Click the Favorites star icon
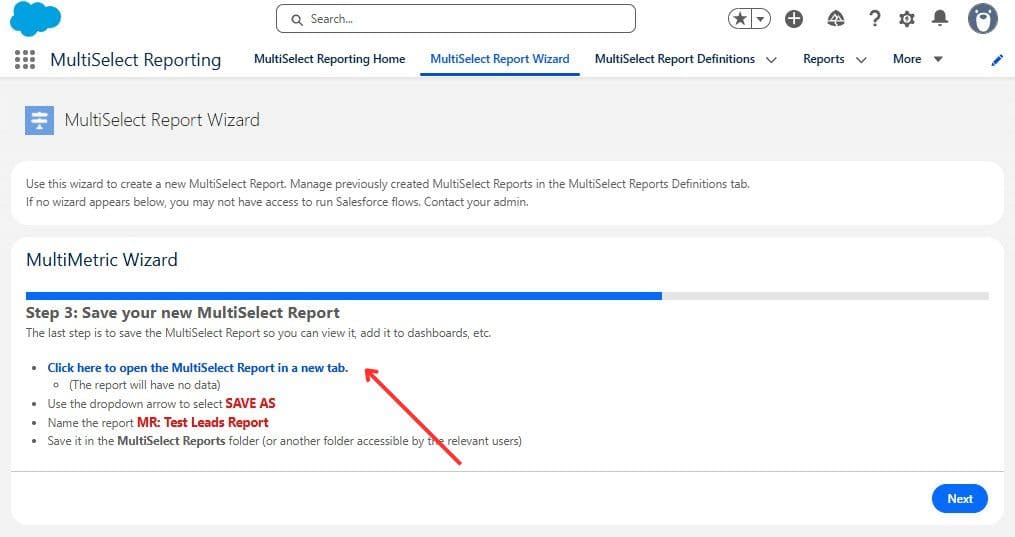This screenshot has height=537, width=1015. pos(739,19)
